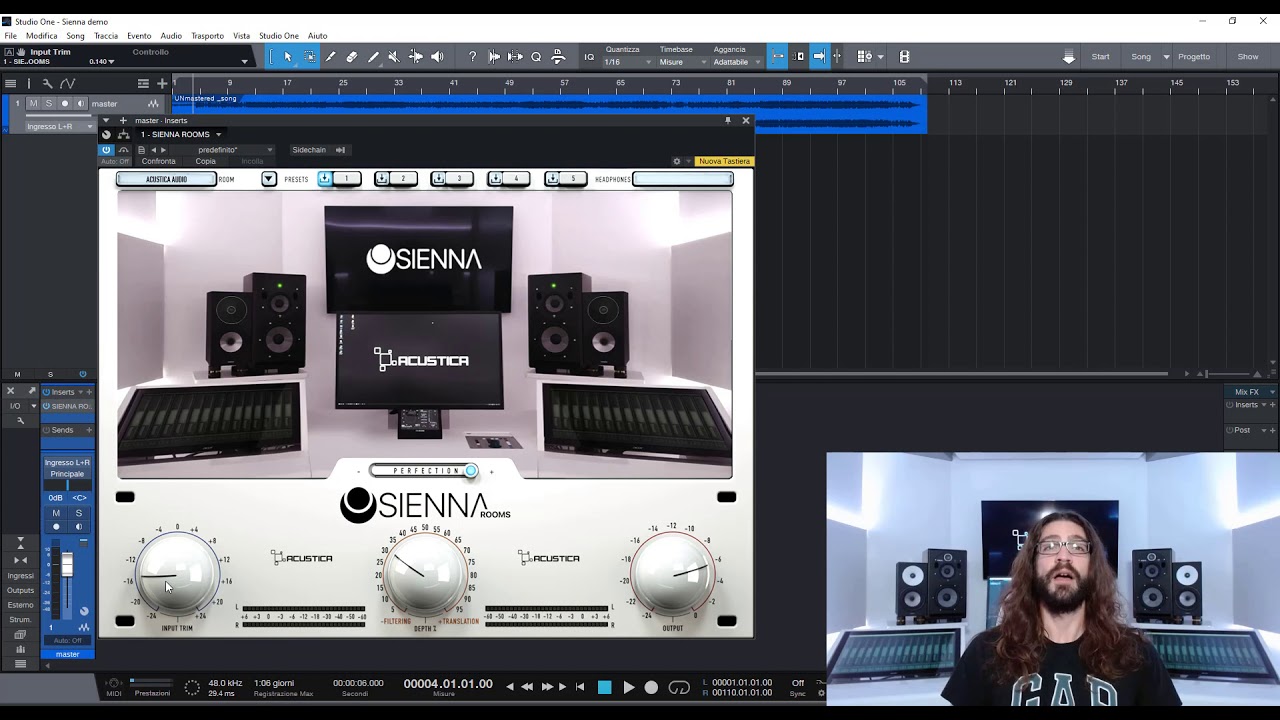Open Sienna plugin settings gear icon

coord(676,161)
